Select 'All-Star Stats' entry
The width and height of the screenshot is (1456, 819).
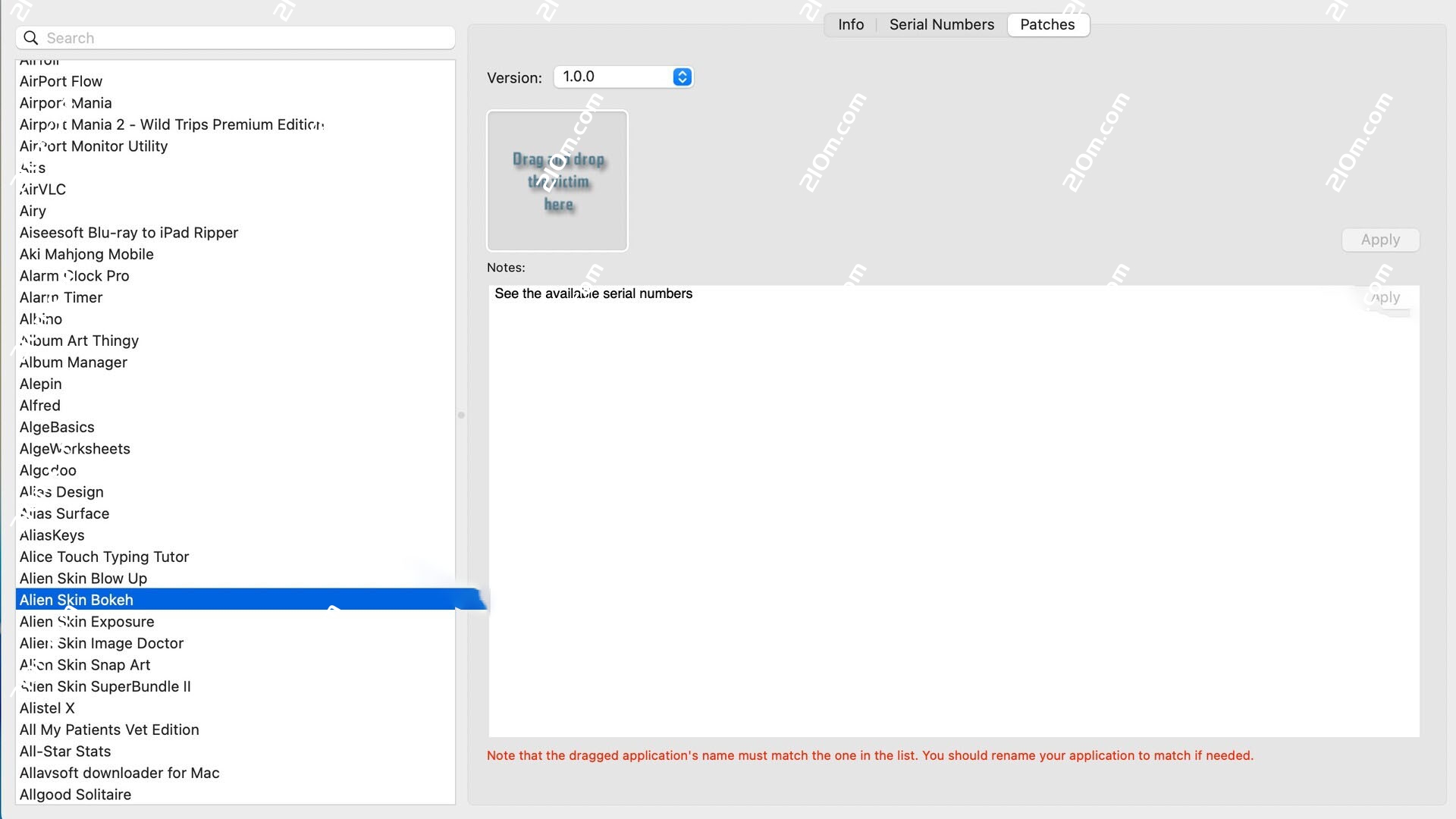pyautogui.click(x=235, y=752)
